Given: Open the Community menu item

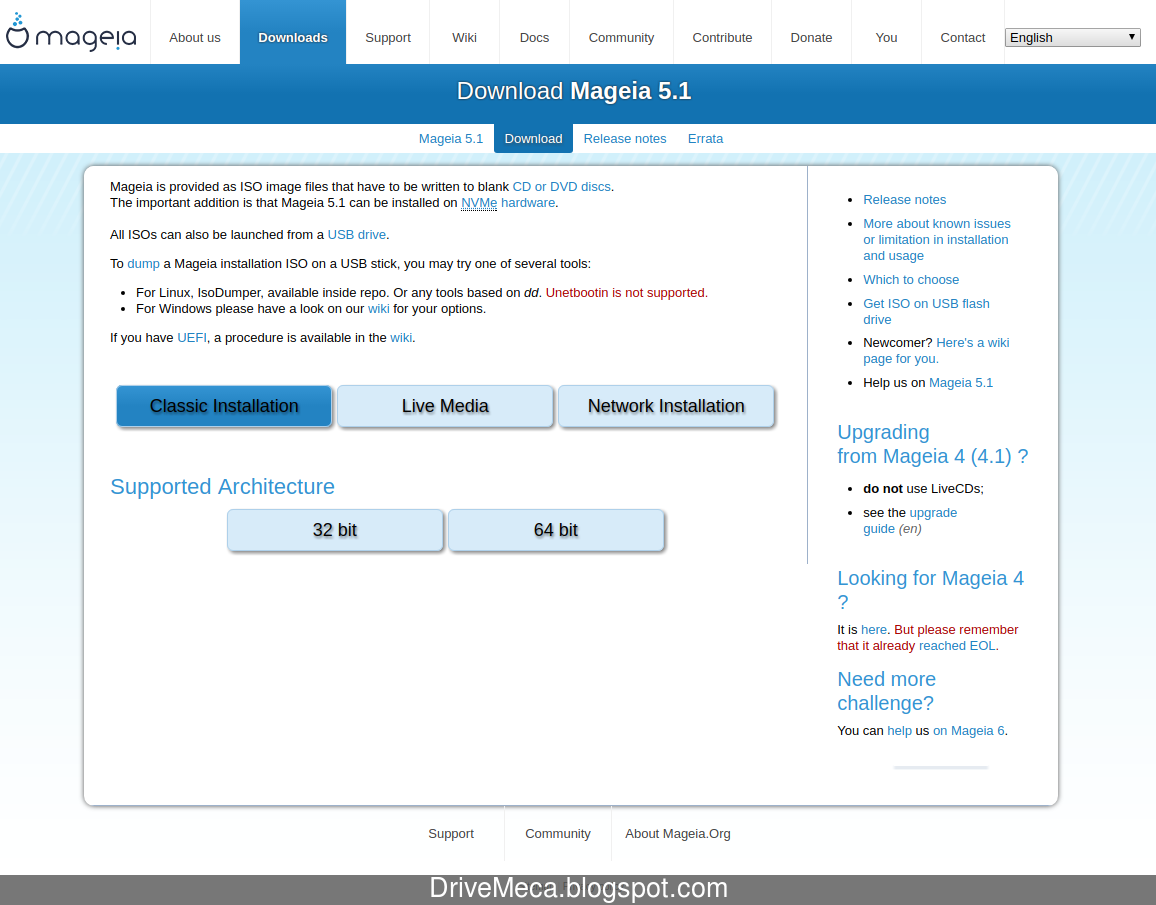Looking at the screenshot, I should click(x=621, y=38).
